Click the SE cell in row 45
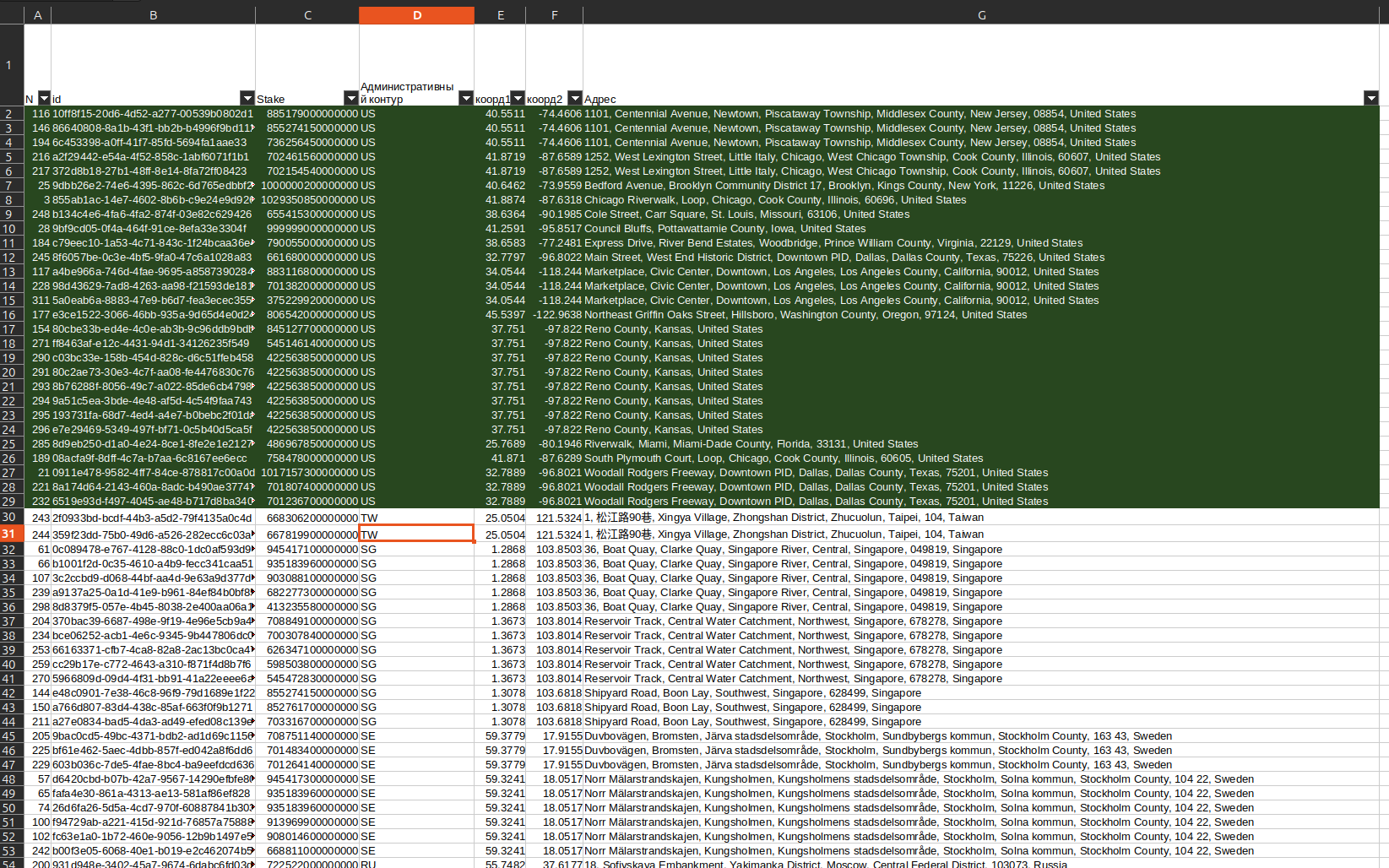This screenshot has width=1389, height=868. point(416,735)
